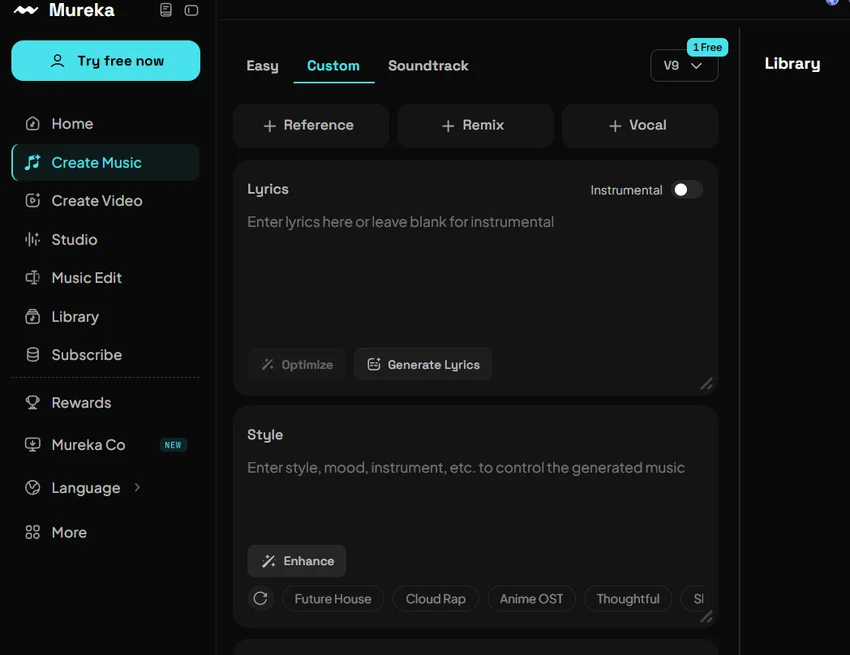Switch to the Easy tab

tap(262, 66)
